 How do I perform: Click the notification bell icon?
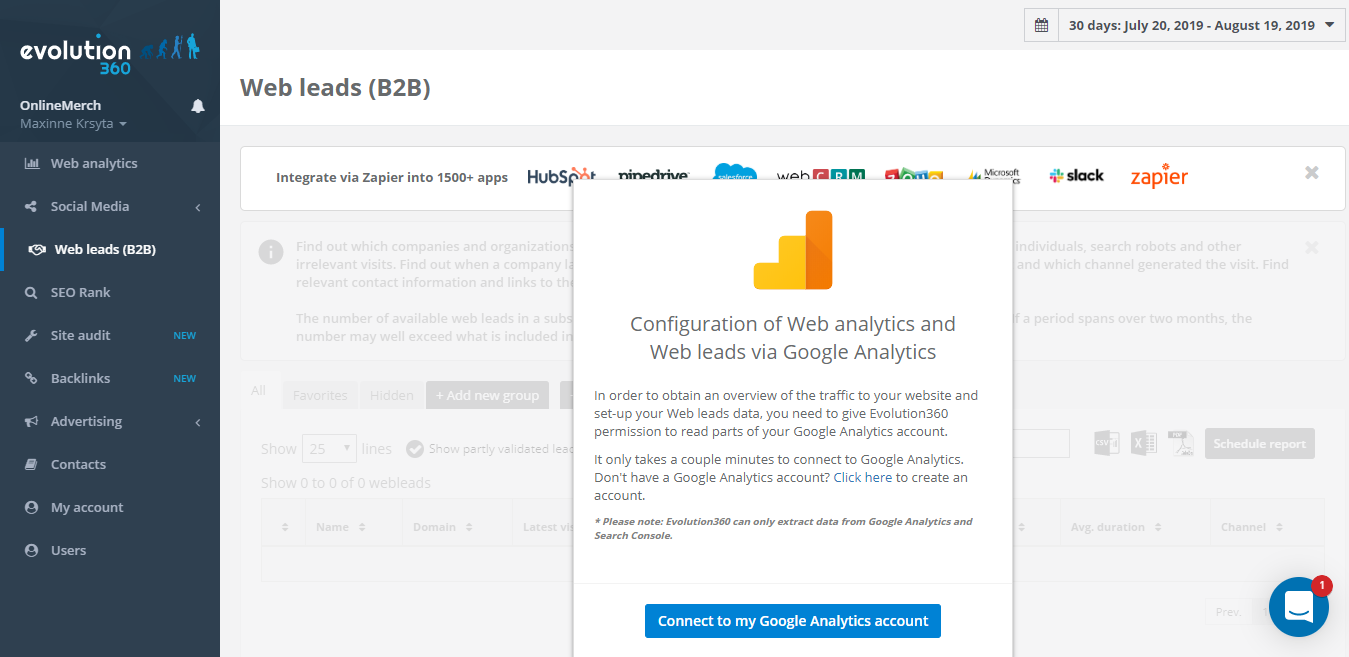198,106
